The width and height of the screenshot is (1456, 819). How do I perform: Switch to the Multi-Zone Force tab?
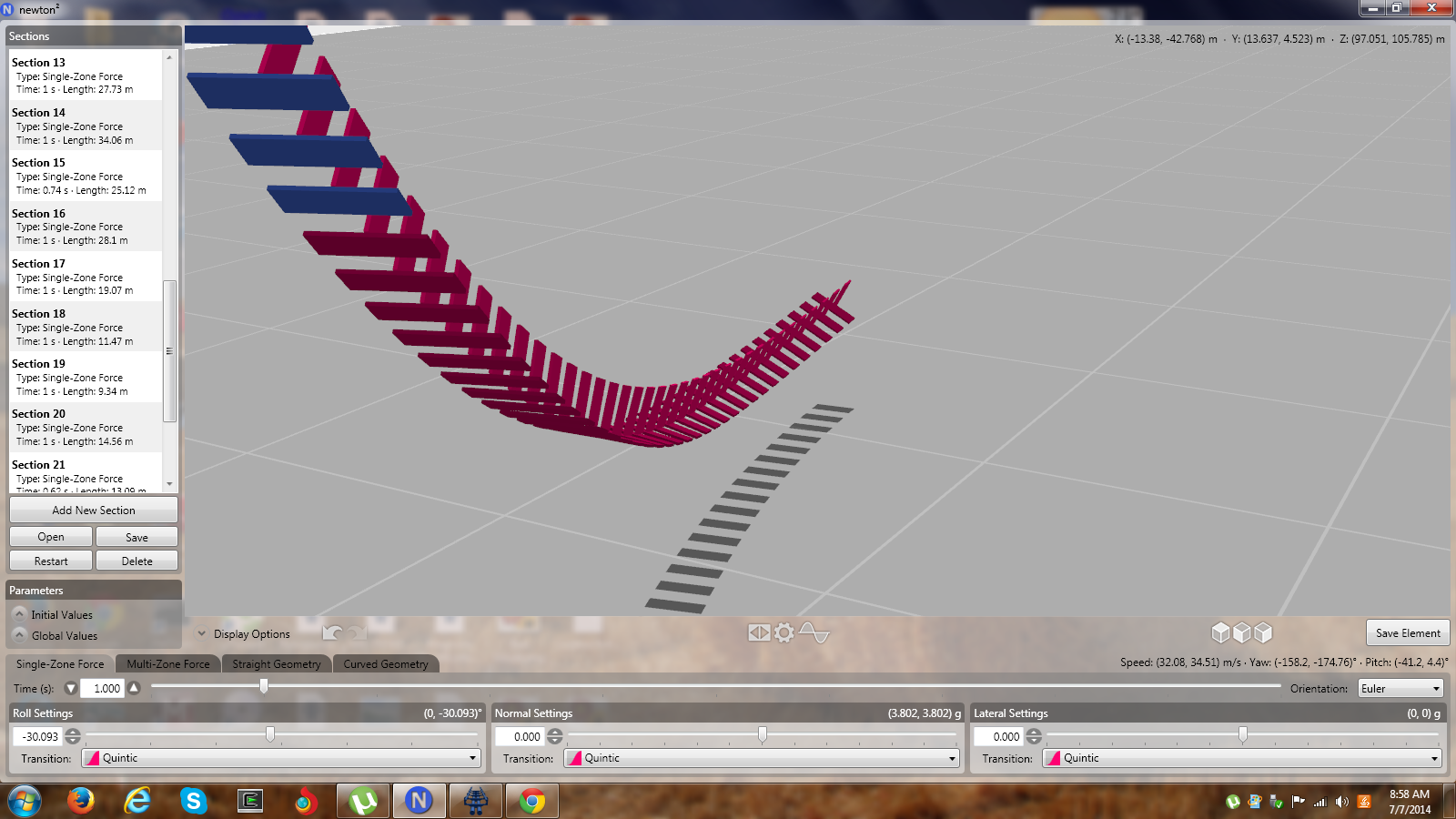167,664
